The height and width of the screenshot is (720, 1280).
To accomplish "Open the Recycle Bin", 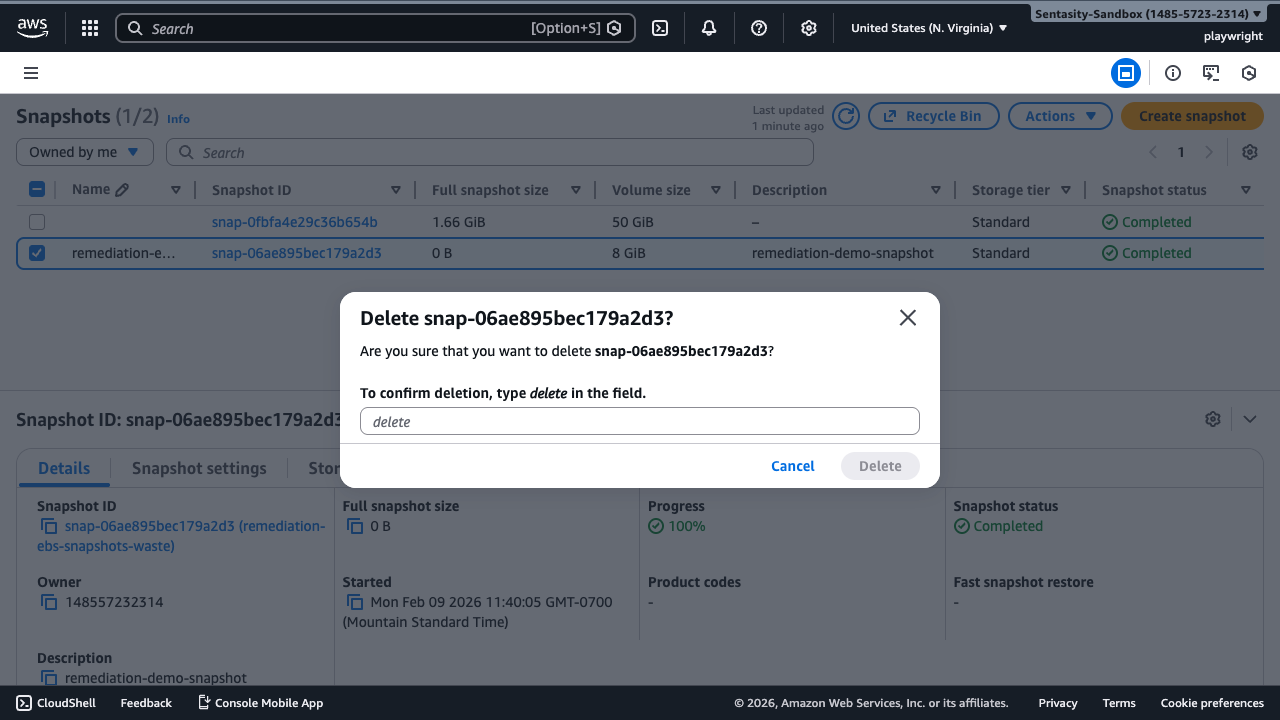I will click(933, 115).
